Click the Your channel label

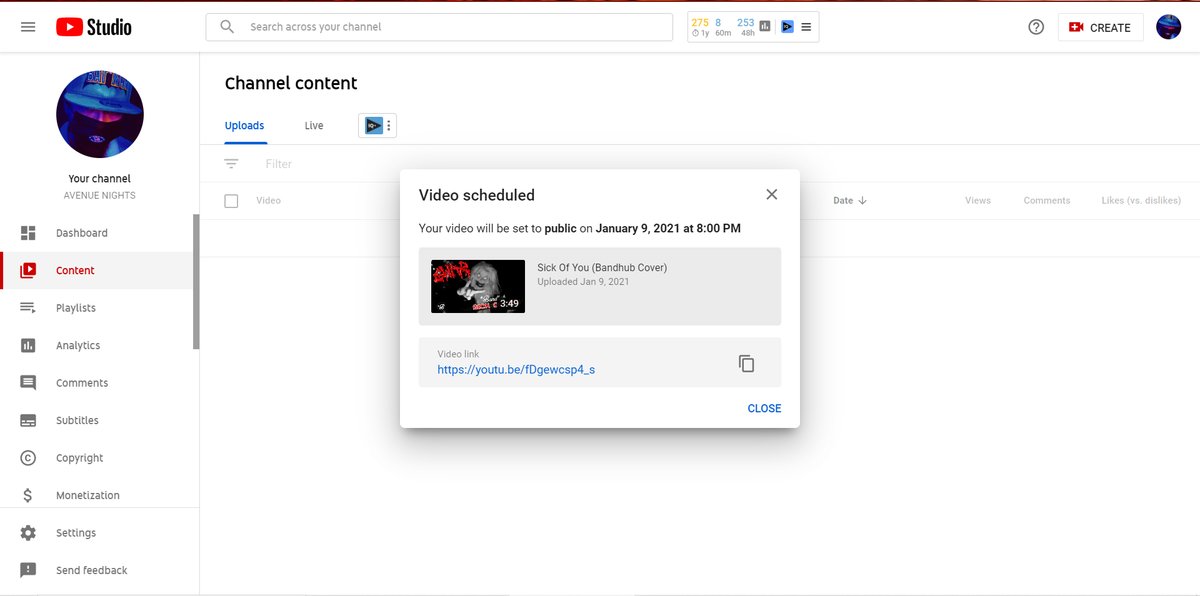(x=100, y=179)
